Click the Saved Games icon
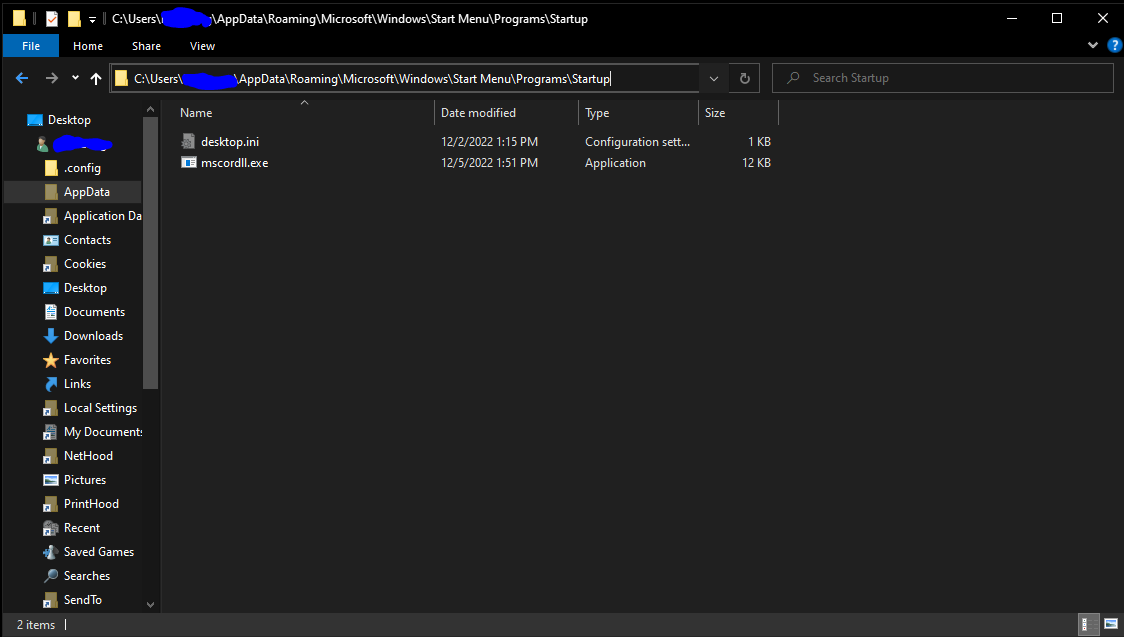The width and height of the screenshot is (1124, 638). (x=51, y=552)
